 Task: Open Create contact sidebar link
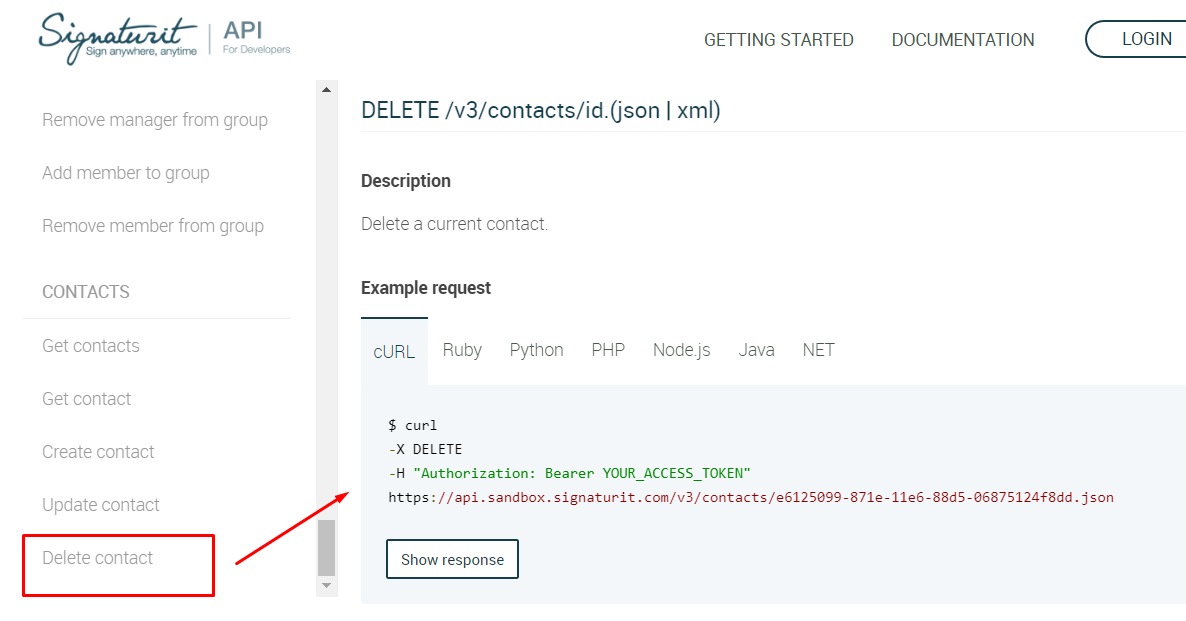click(x=98, y=452)
